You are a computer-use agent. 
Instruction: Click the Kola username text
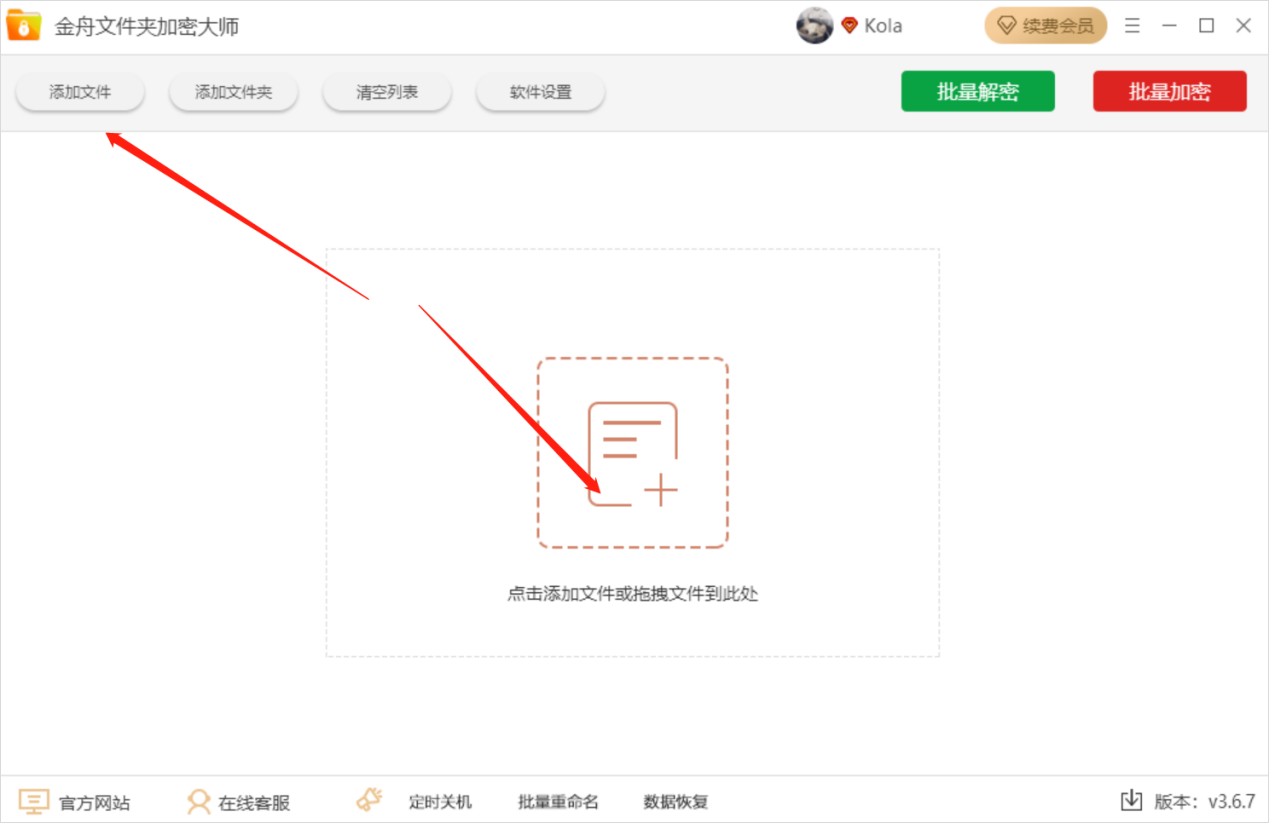tap(884, 25)
